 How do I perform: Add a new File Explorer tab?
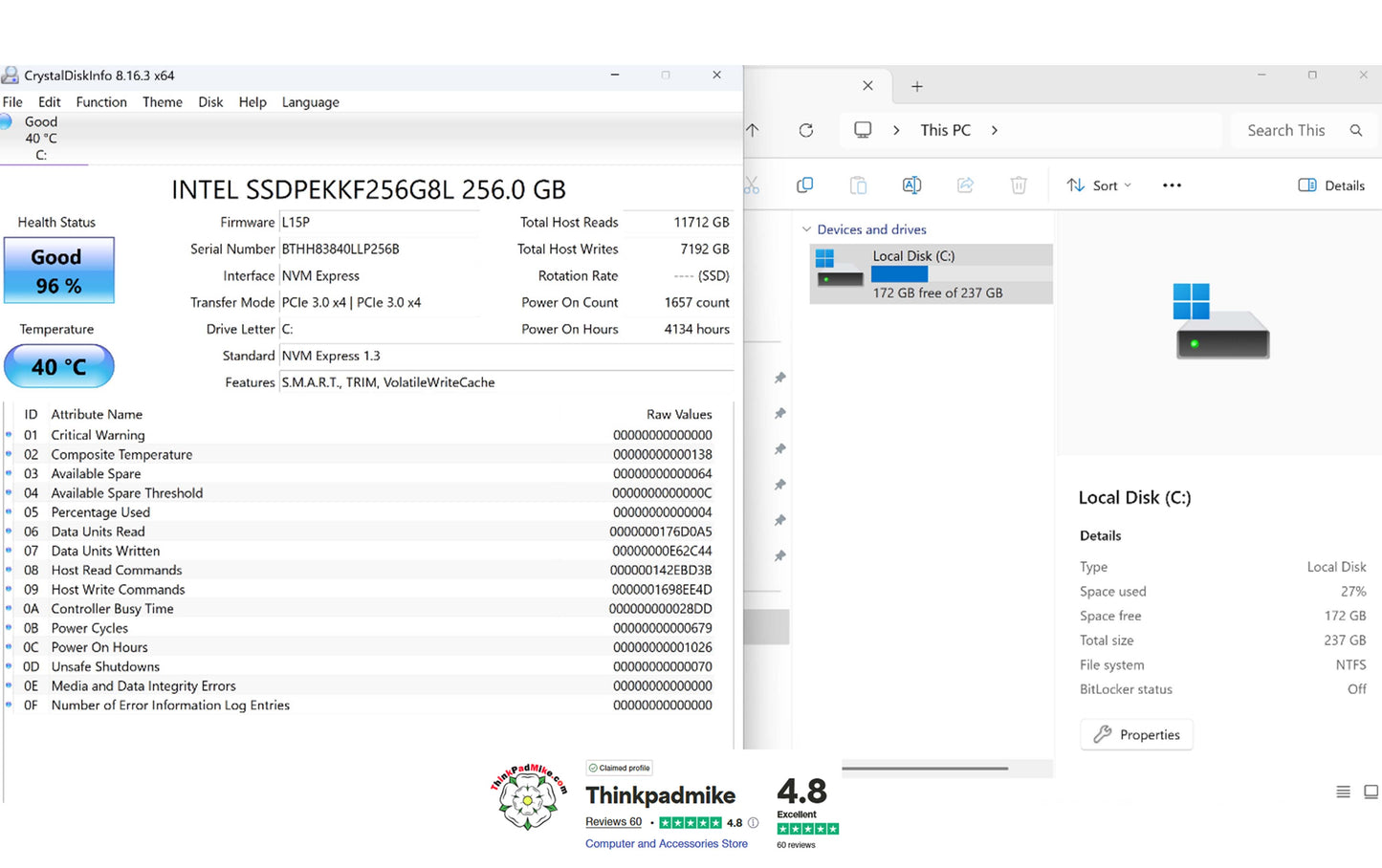coord(916,86)
